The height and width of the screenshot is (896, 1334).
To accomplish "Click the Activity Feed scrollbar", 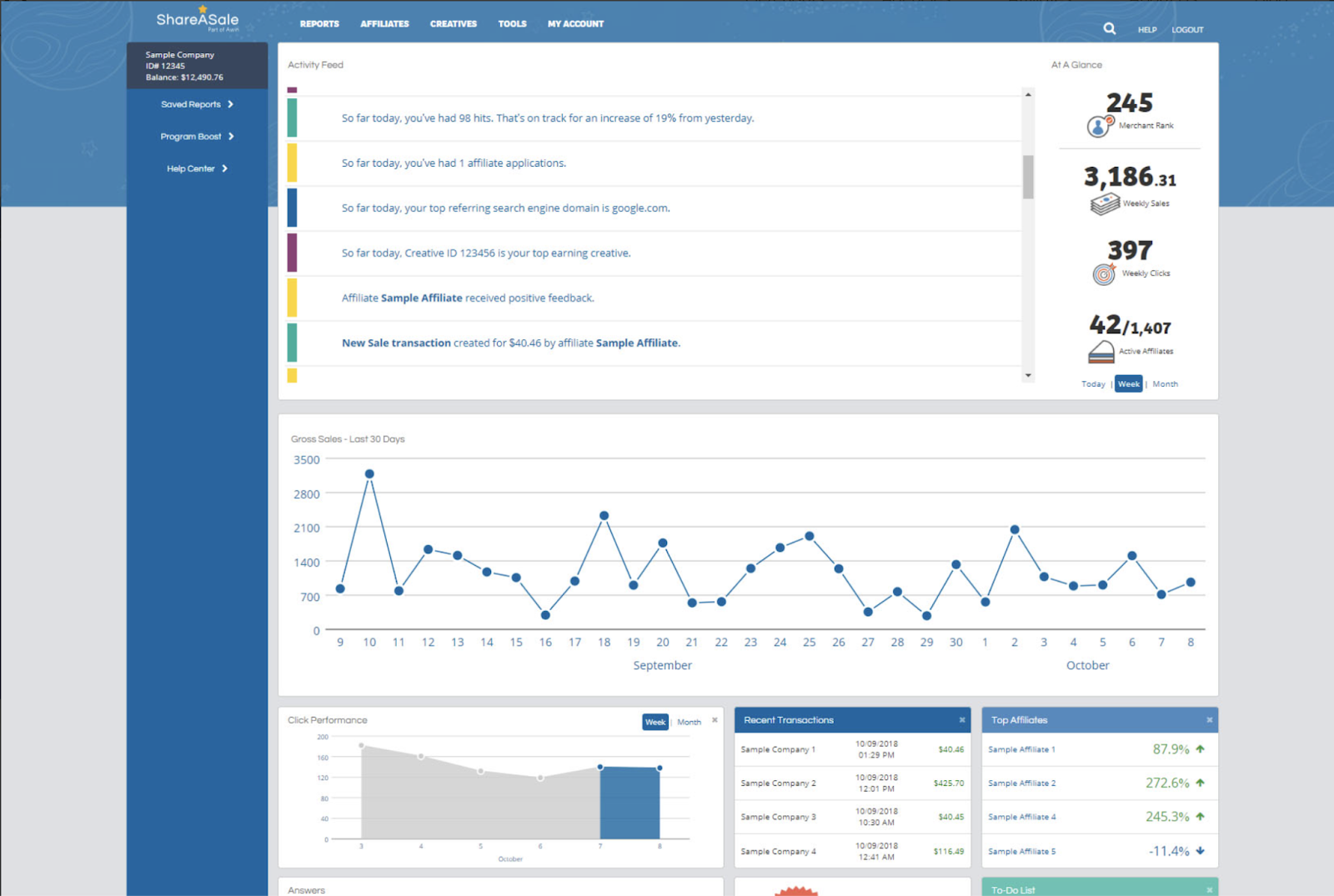I will tap(1026, 175).
